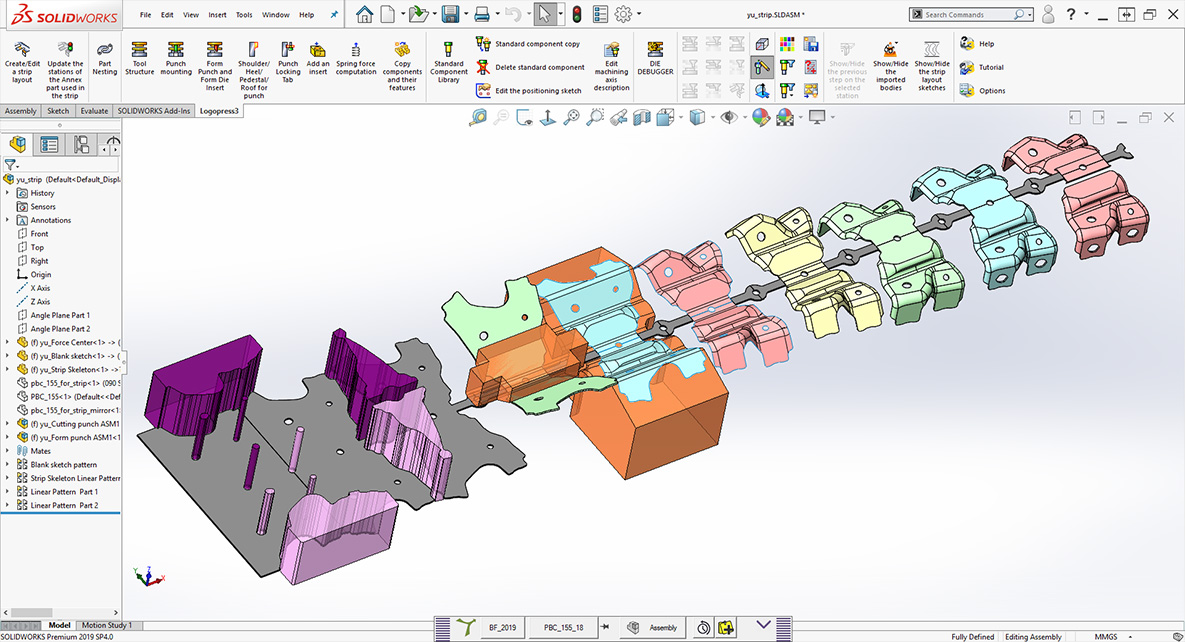Click the Print icon
1185x642 pixels.
[x=482, y=14]
